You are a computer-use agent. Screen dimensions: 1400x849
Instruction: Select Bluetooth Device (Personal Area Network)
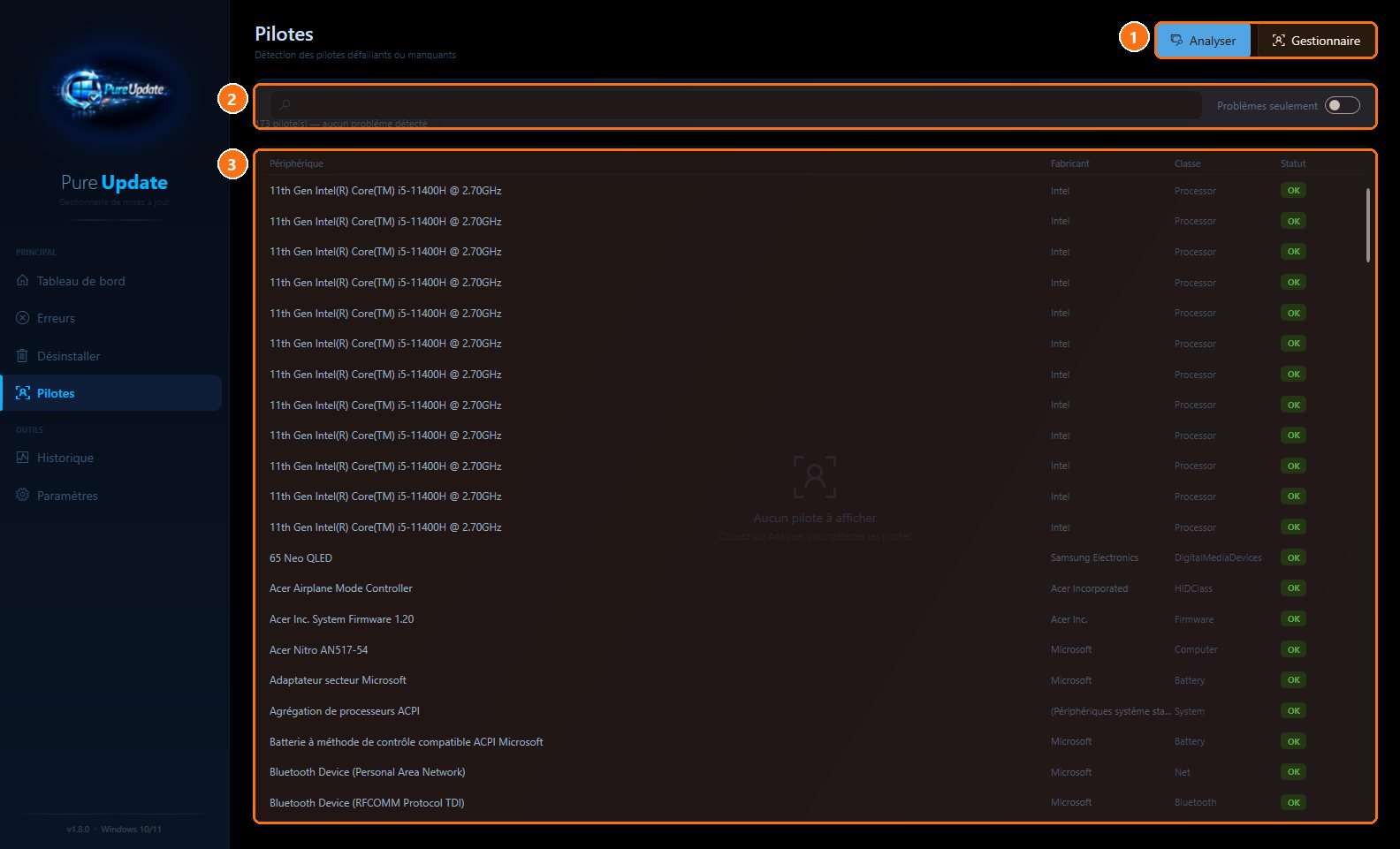point(813,772)
